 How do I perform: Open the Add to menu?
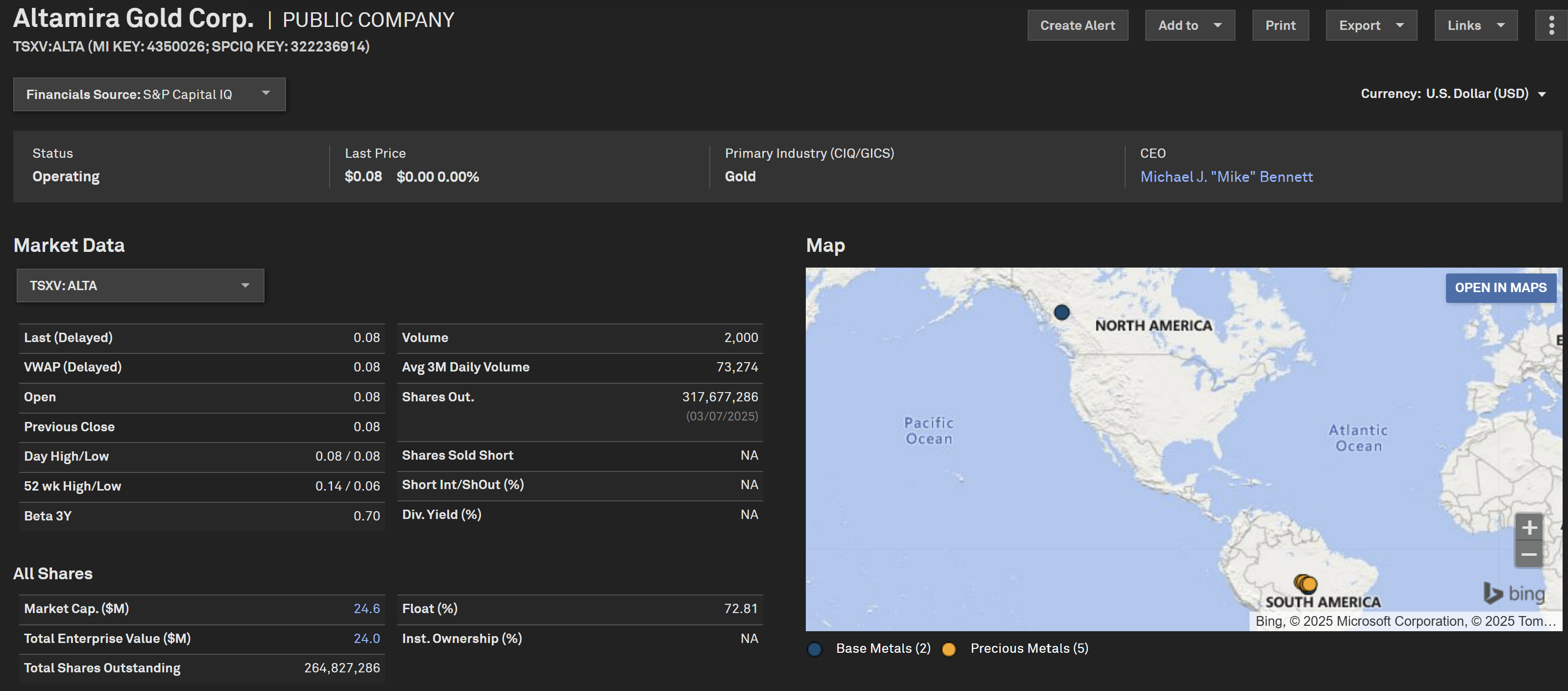(x=1189, y=25)
